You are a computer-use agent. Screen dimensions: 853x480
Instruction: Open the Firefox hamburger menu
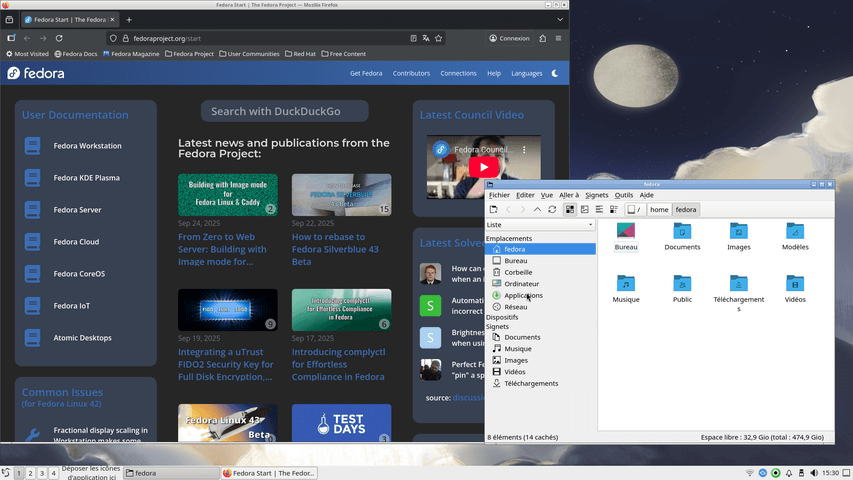coord(558,39)
